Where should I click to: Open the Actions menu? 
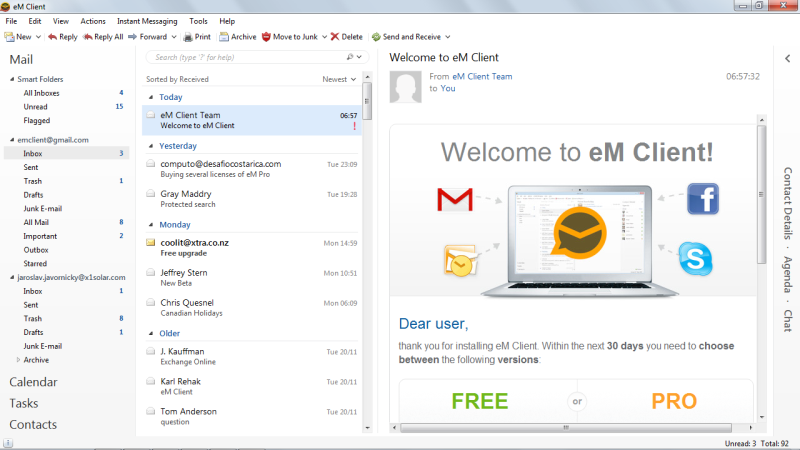pos(93,21)
